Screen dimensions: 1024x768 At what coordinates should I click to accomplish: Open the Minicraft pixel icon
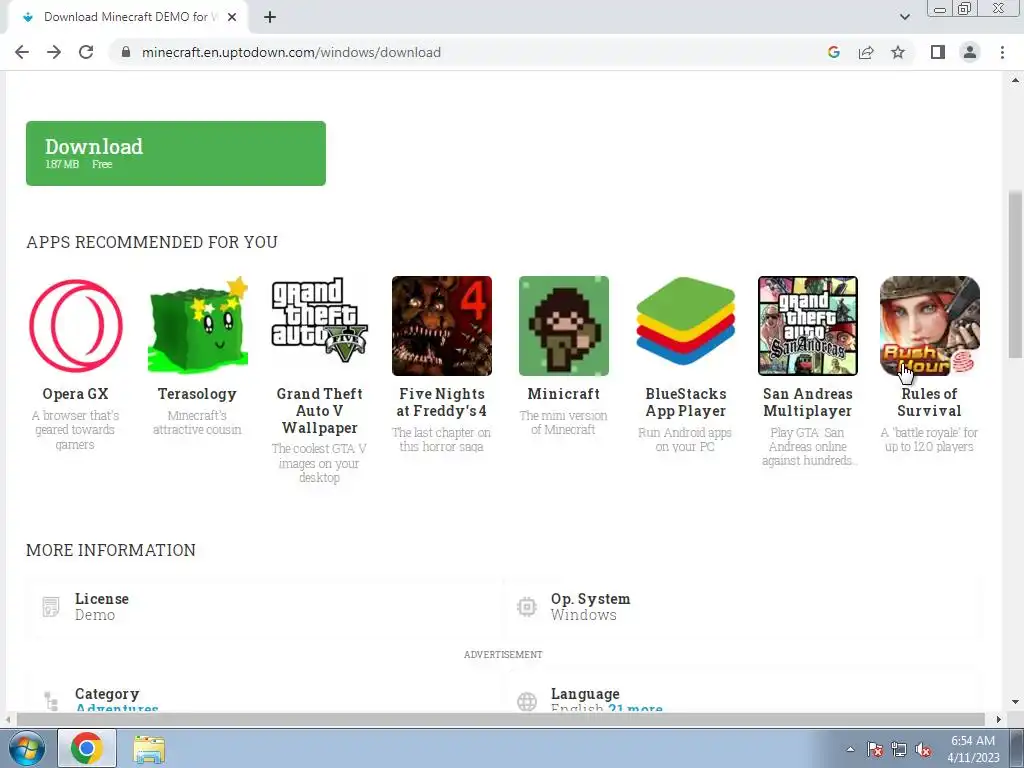point(564,326)
